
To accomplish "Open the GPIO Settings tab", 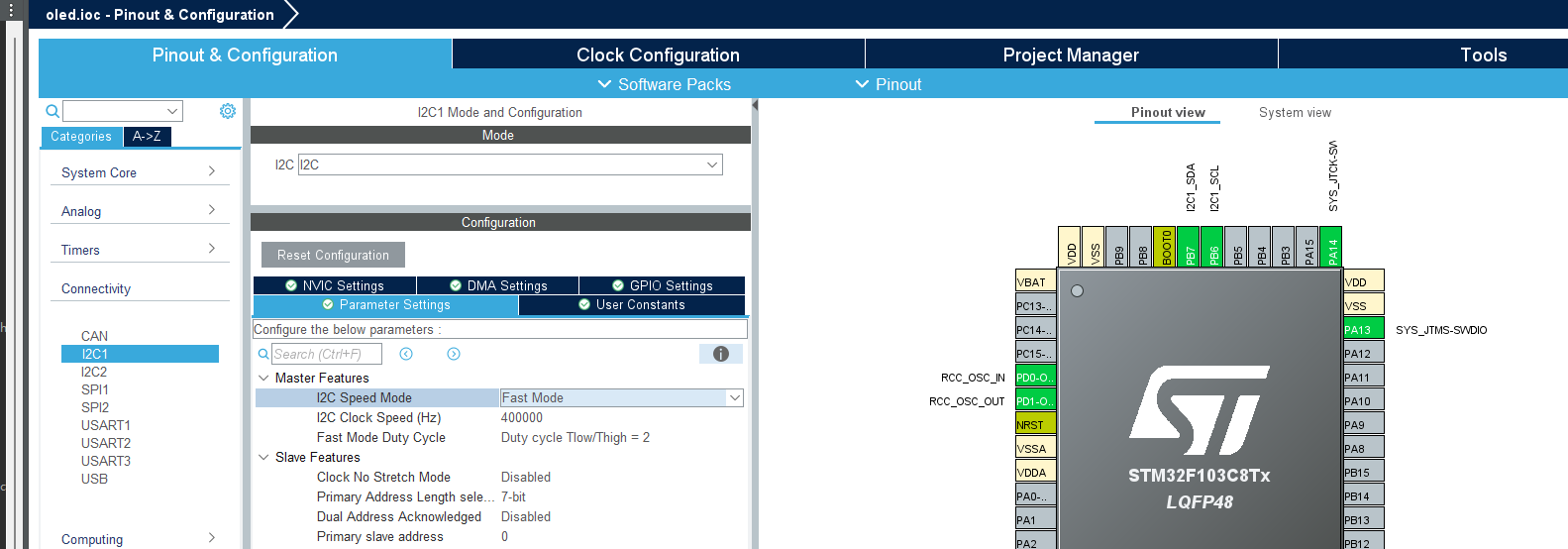I will click(662, 285).
